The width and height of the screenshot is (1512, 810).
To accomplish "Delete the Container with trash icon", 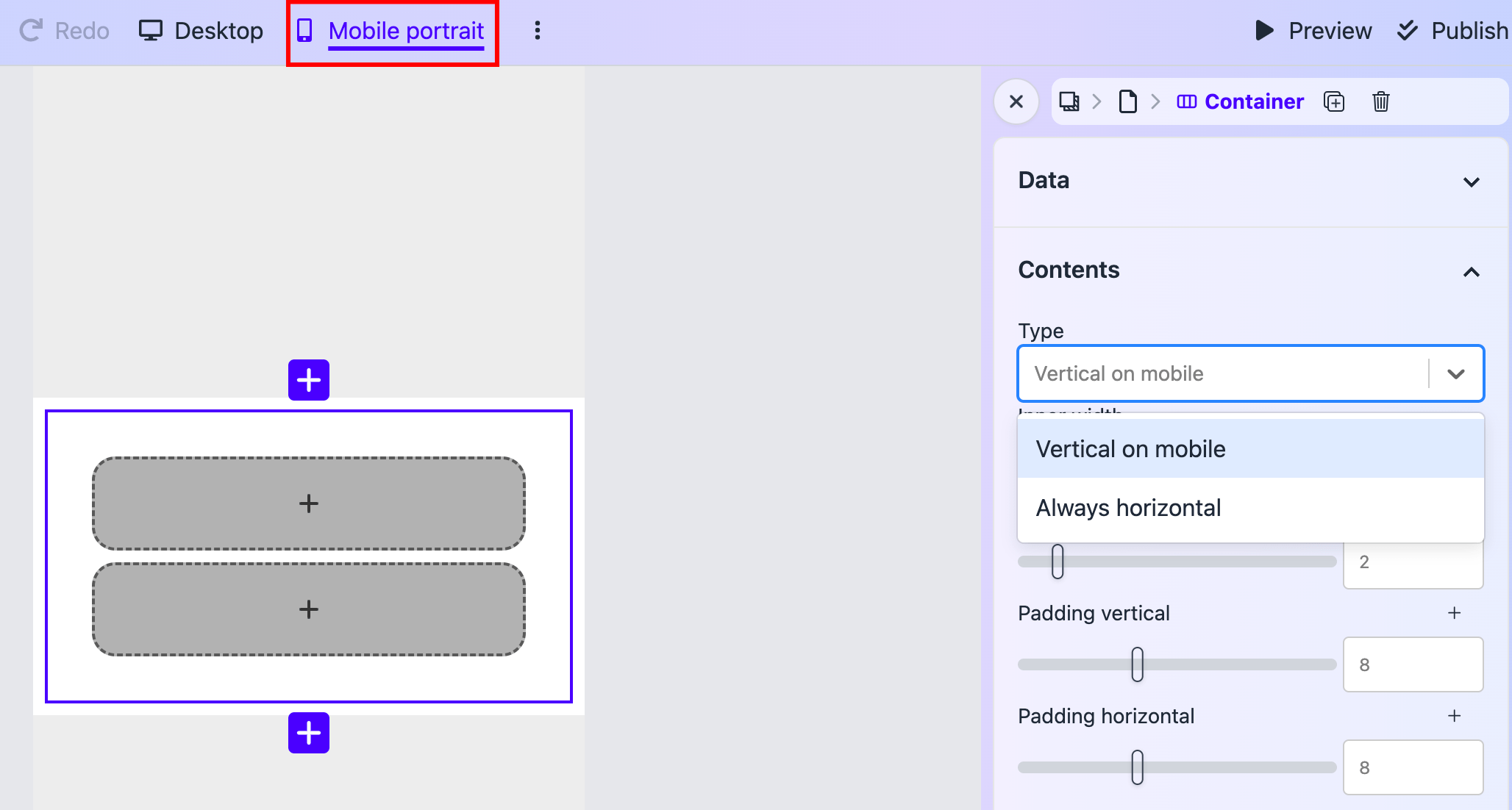I will pos(1380,101).
